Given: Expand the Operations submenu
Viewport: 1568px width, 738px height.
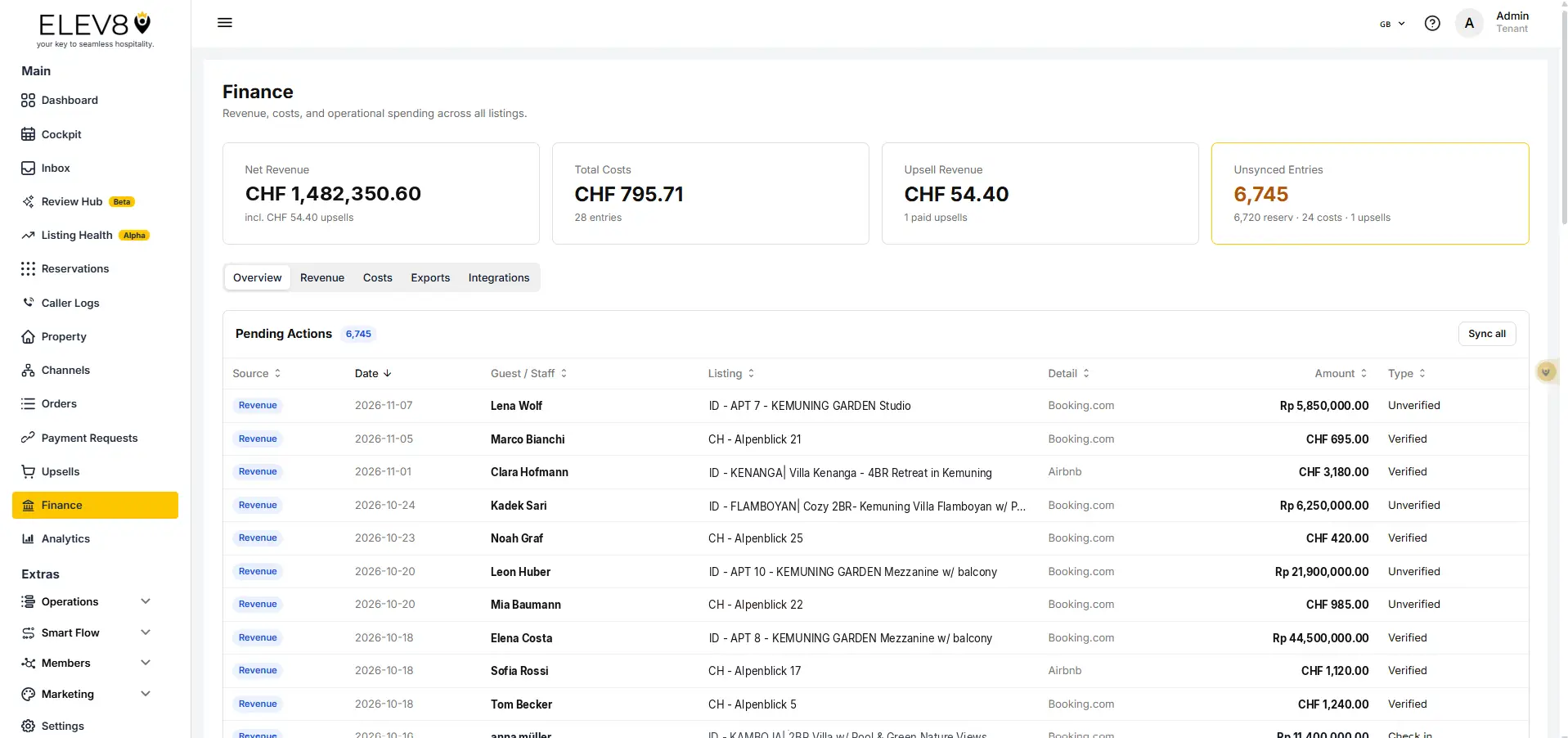Looking at the screenshot, I should tap(146, 601).
